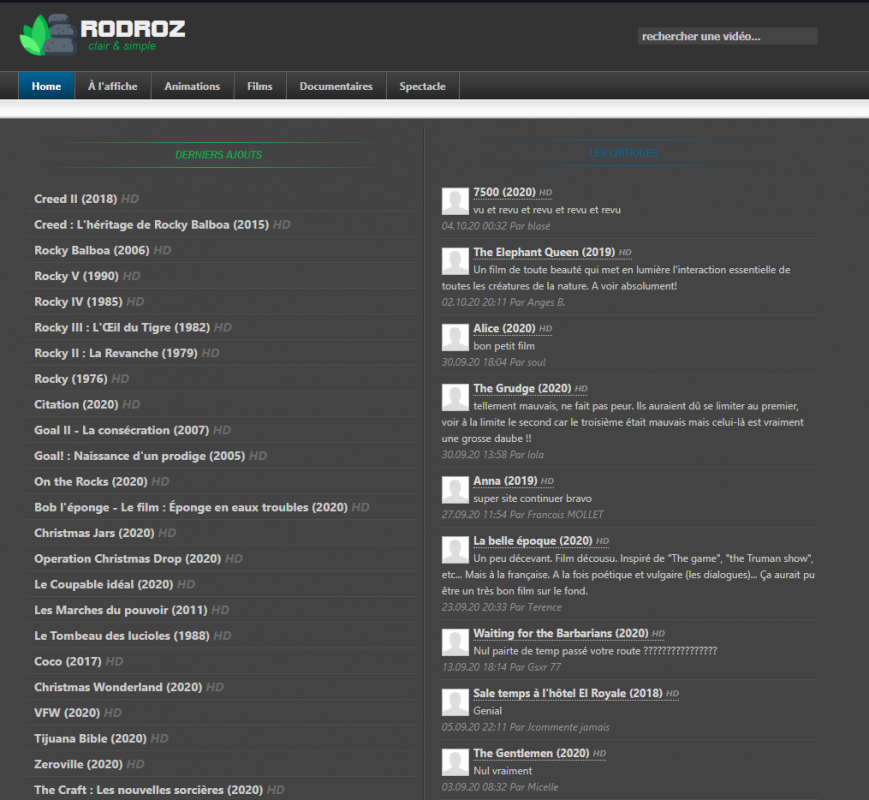Viewport: 869px width, 800px height.
Task: Open Operation Christmas Drop (2020)
Action: 127,558
